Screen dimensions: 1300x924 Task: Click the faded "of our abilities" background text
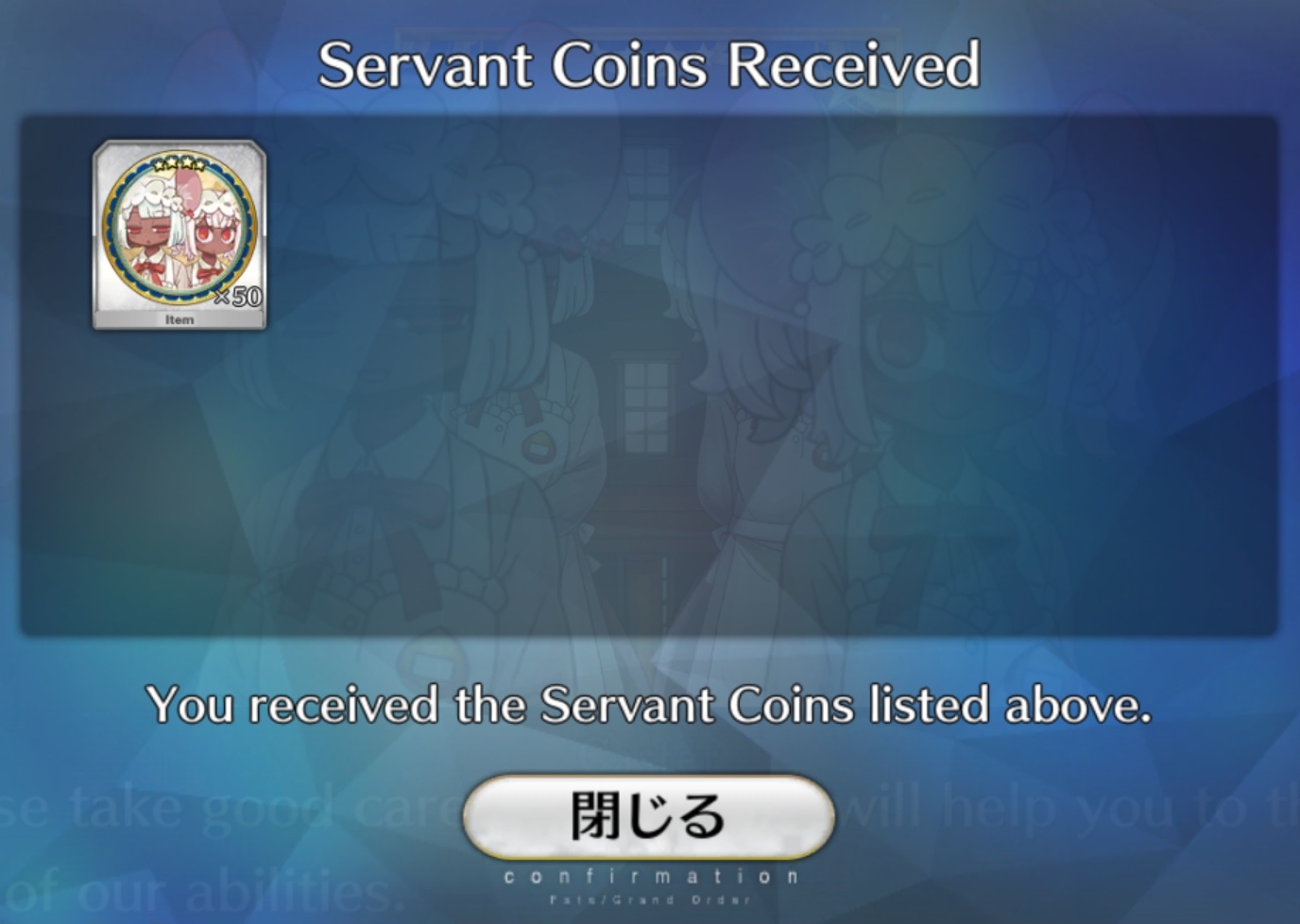(x=196, y=892)
